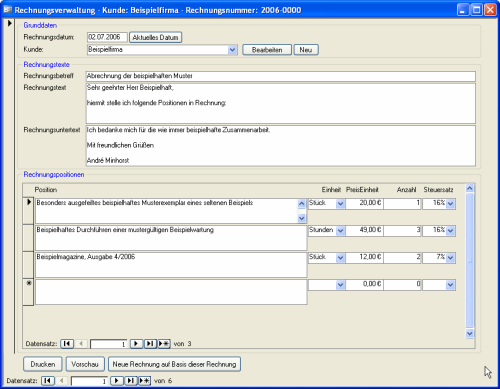Open Einheit dropdown for 20,00 € row
This screenshot has height=389, width=500.
coord(340,204)
